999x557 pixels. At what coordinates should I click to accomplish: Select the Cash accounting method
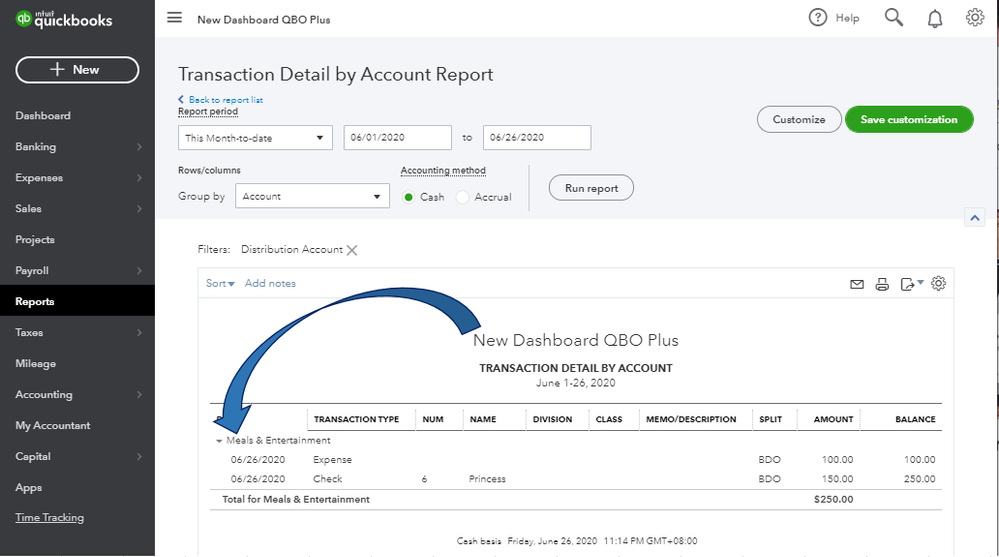click(409, 197)
